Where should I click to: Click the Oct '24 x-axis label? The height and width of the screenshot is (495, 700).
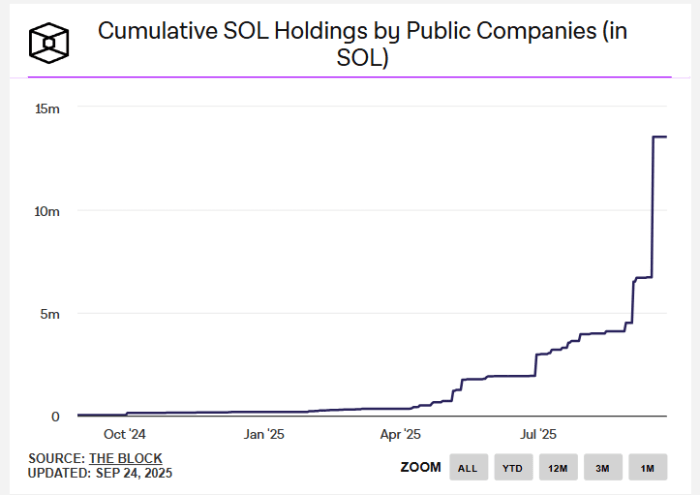click(x=124, y=434)
